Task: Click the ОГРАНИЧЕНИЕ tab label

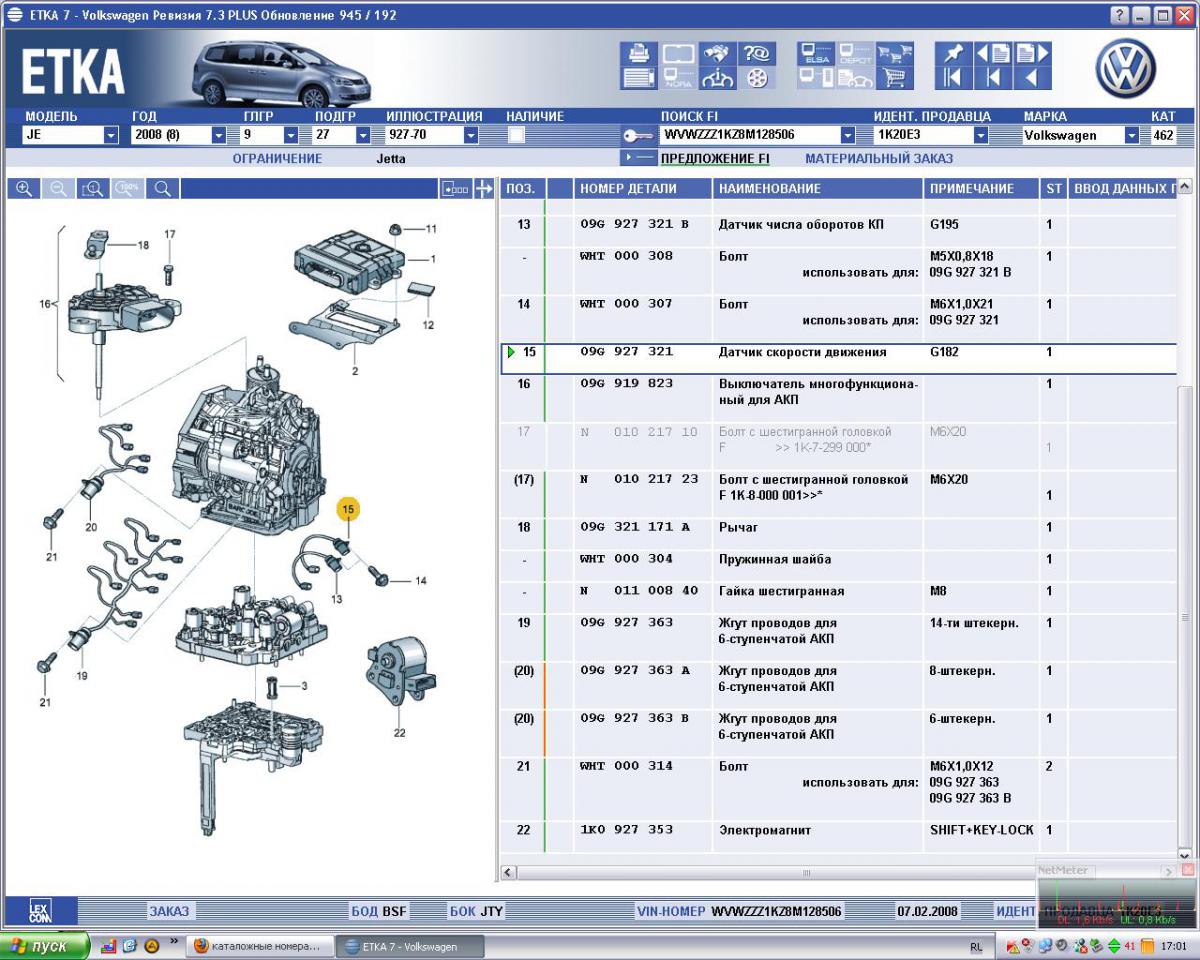Action: coord(277,158)
